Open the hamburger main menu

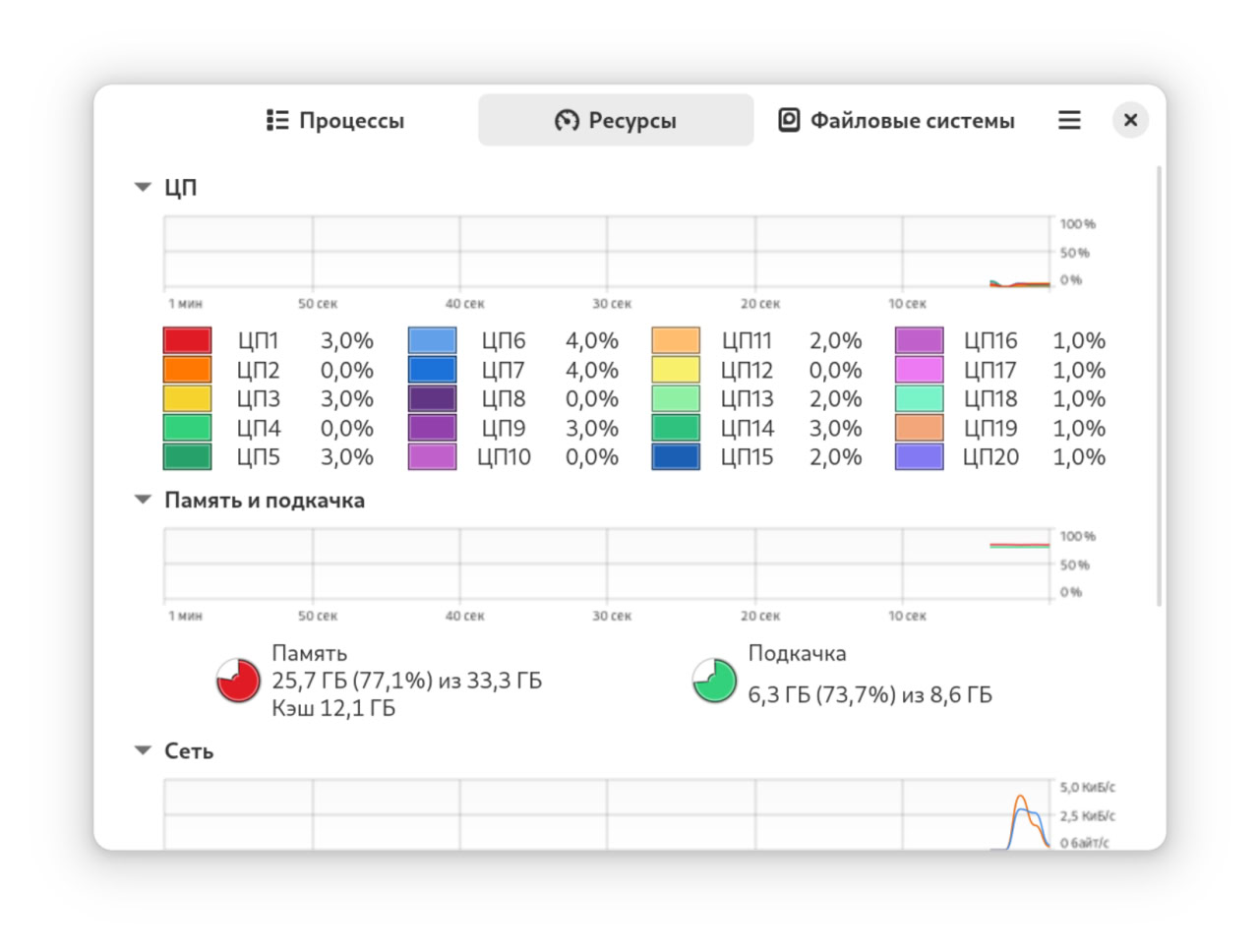pyautogui.click(x=1069, y=120)
